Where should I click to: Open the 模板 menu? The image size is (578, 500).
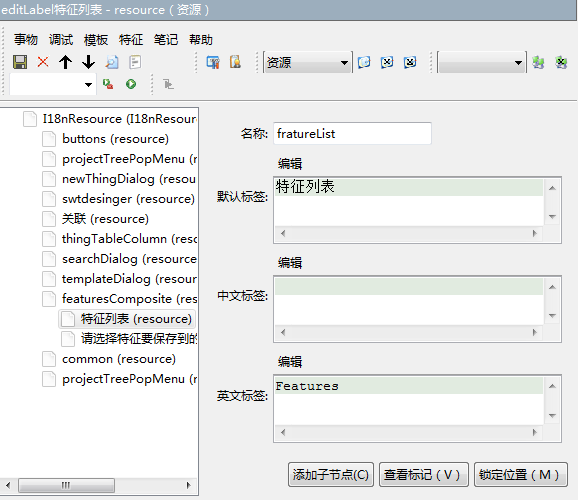(96, 39)
